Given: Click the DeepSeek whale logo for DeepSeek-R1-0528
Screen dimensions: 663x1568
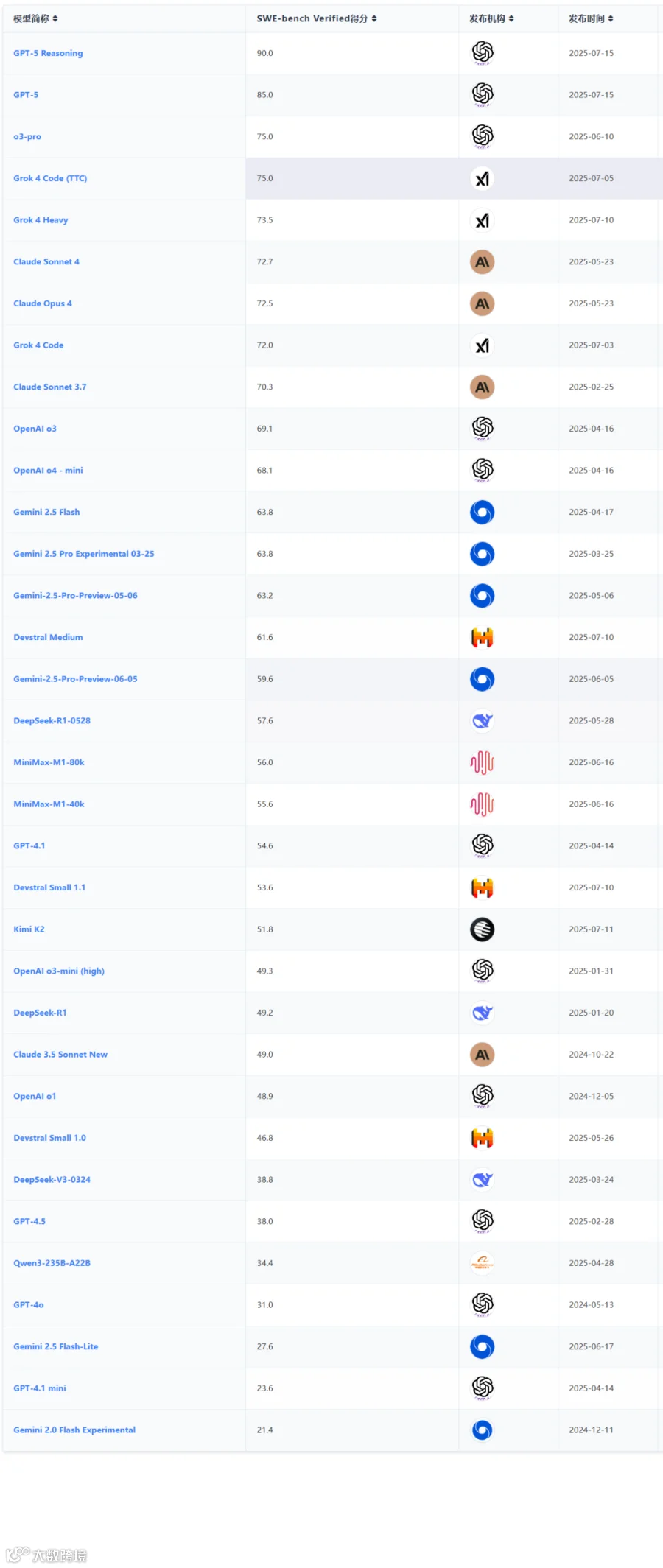Looking at the screenshot, I should 483,721.
